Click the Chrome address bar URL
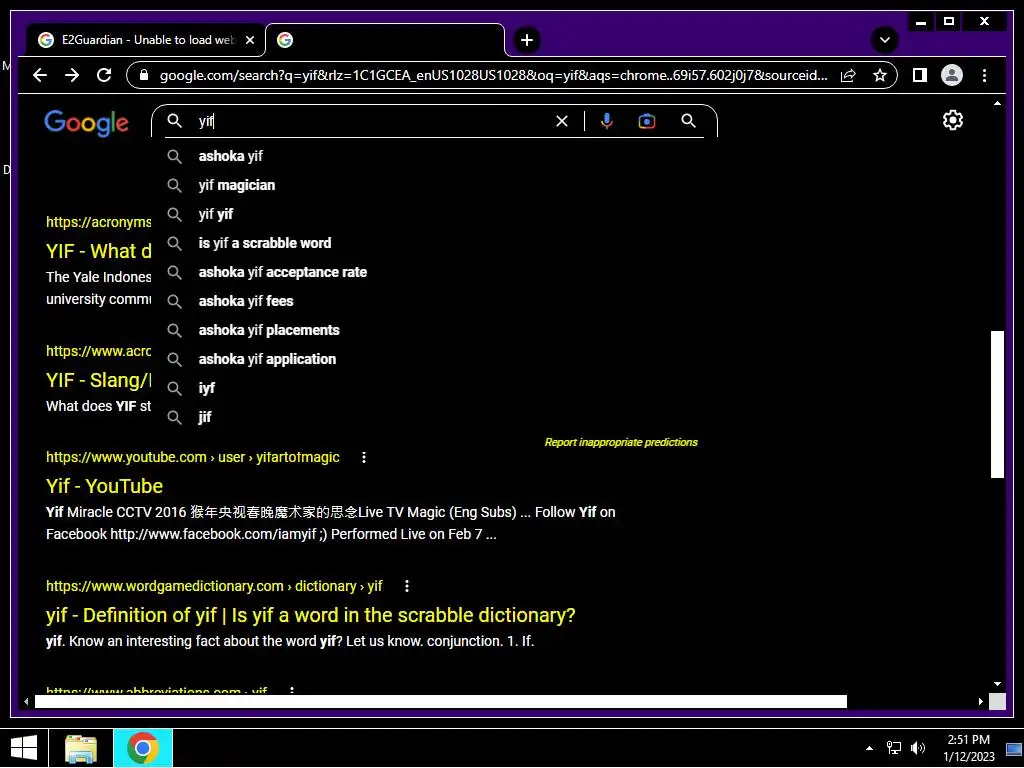Screen dimensions: 1024x768 [493, 75]
